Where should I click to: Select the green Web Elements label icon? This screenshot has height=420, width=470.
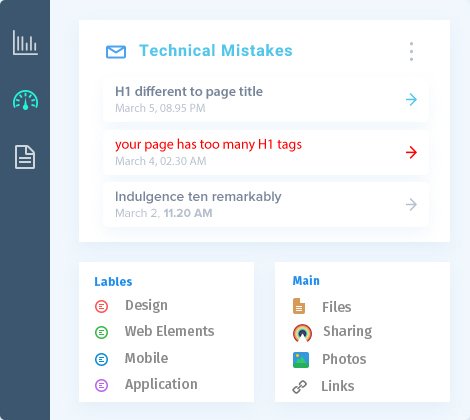click(101, 332)
